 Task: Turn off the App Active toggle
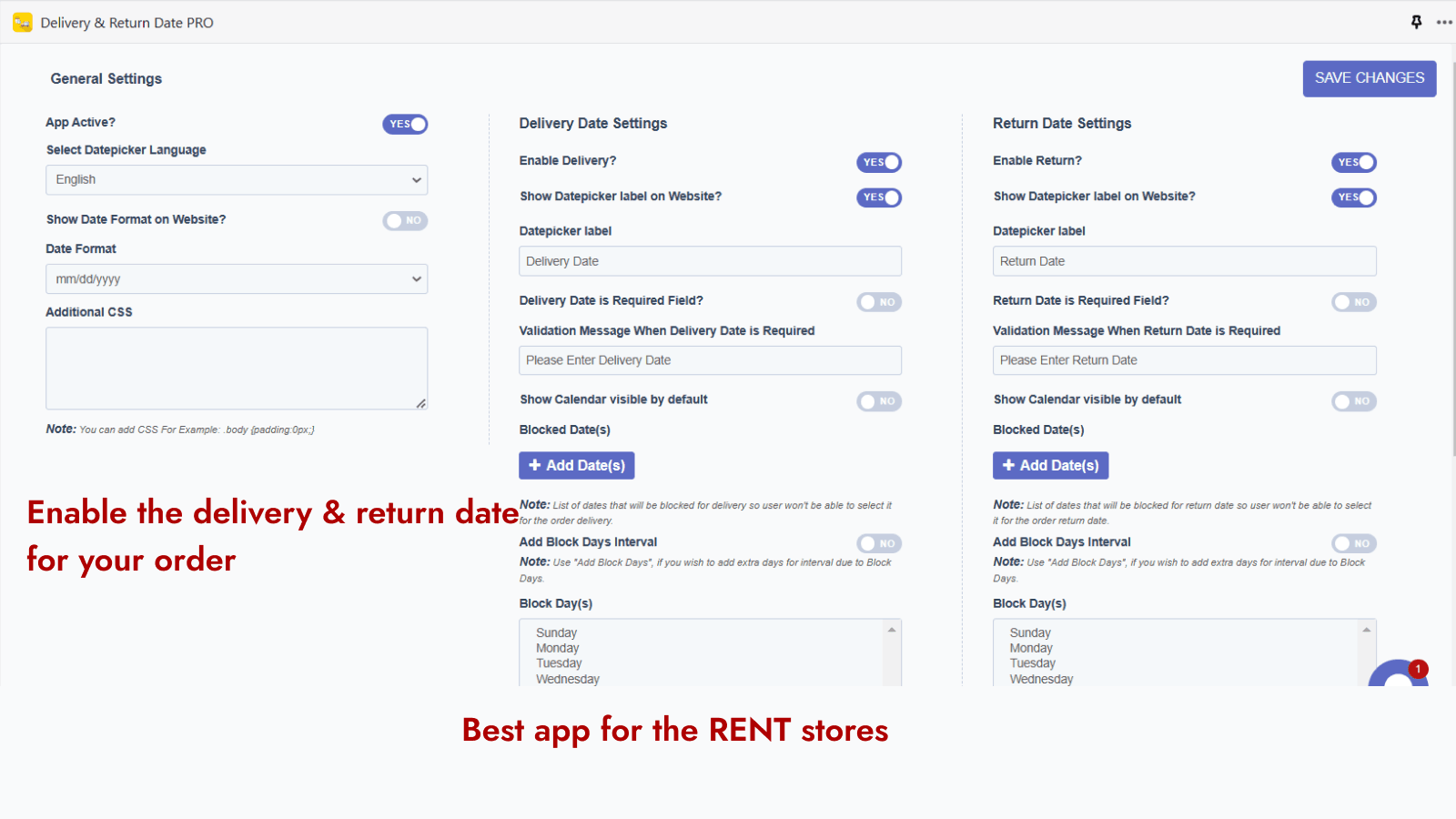click(405, 124)
